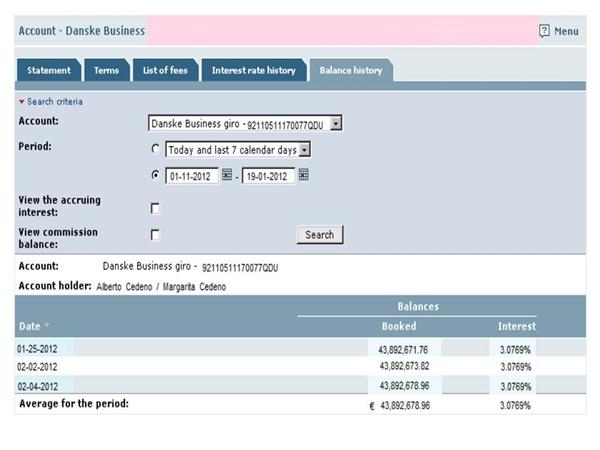Sort by the Date column arrow
600x450 pixels.
pyautogui.click(x=47, y=325)
